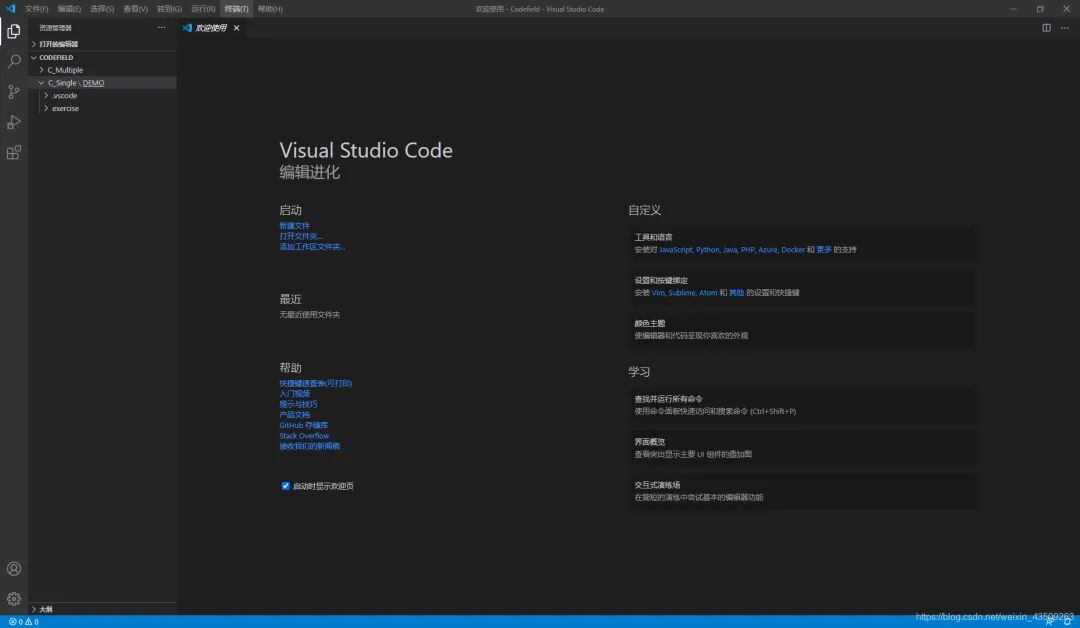Viewport: 1080px width, 628px height.
Task: Open the Extensions view
Action: [14, 152]
